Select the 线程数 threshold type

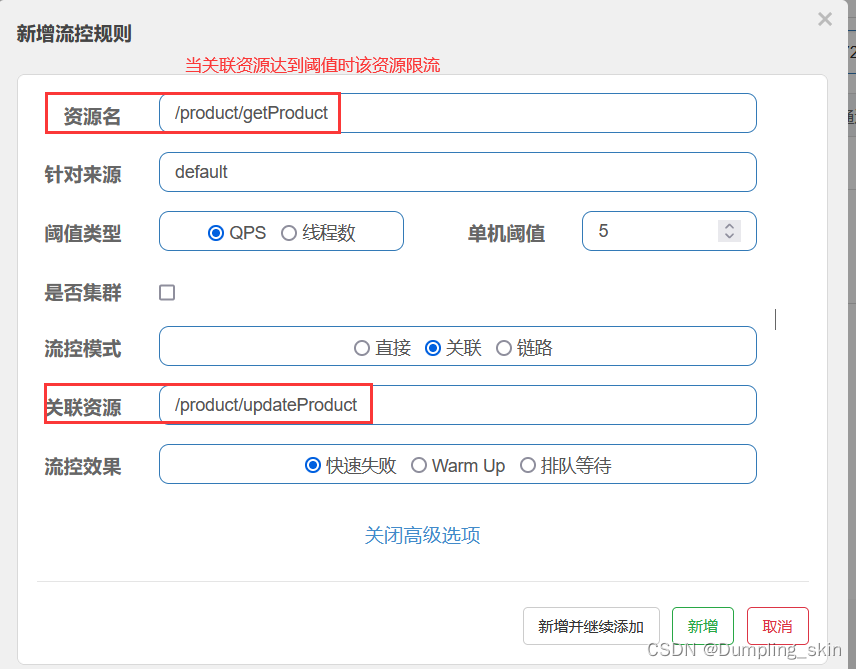point(289,233)
